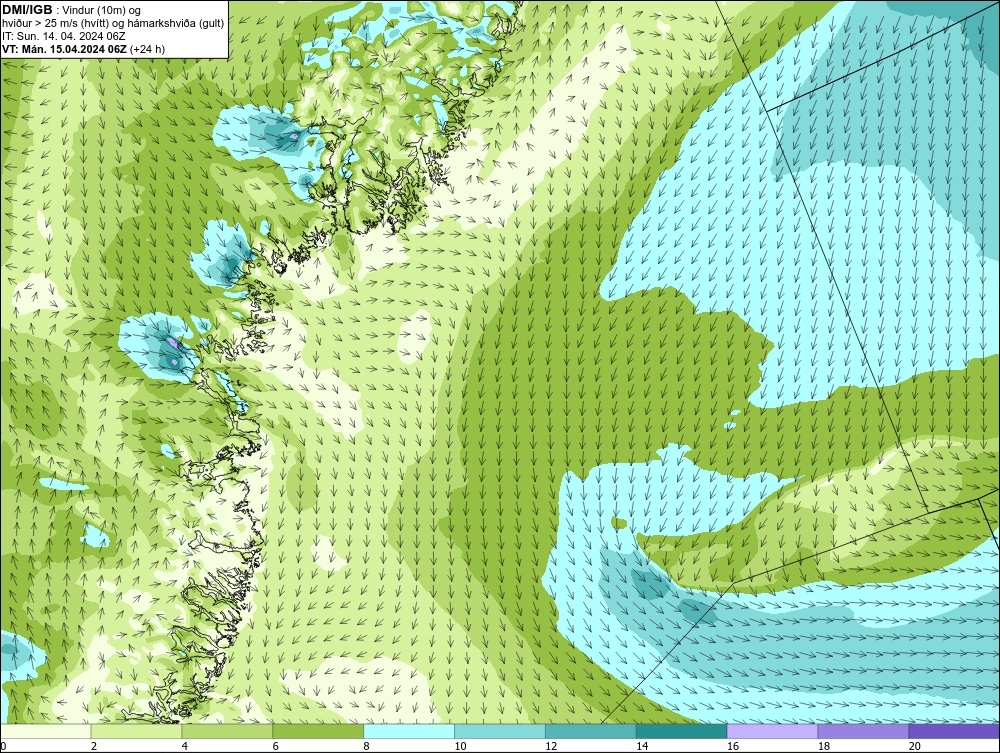Click the "0" label on the wind scale
Screen dimensions: 1000x753
[3, 746]
